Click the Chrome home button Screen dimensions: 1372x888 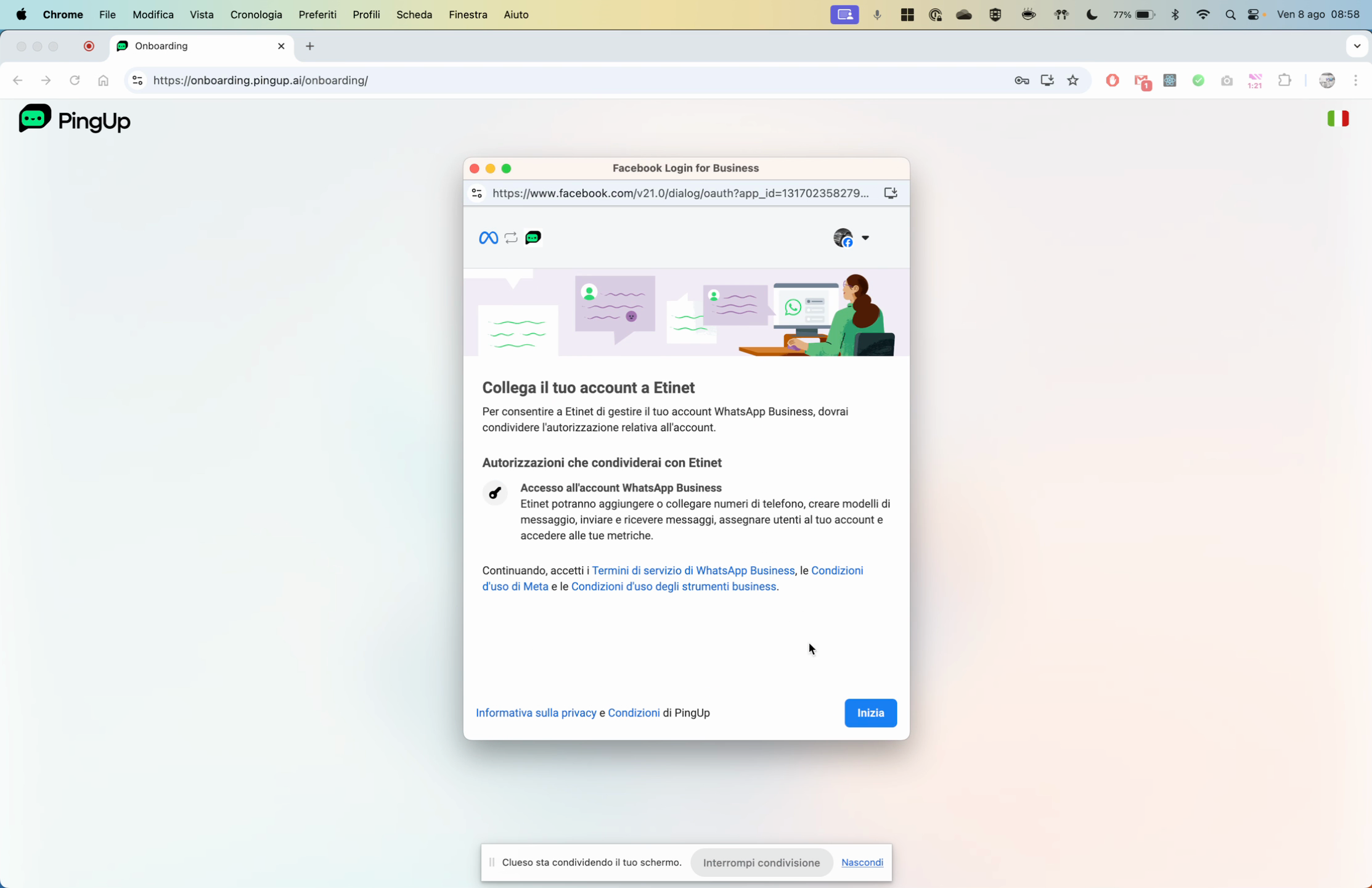tap(103, 80)
